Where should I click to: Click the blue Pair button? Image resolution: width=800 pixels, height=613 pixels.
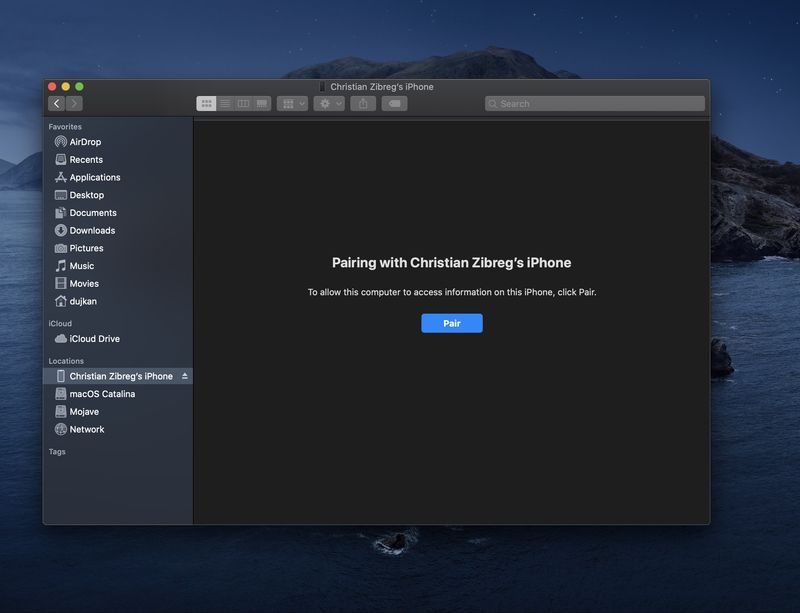pos(452,323)
